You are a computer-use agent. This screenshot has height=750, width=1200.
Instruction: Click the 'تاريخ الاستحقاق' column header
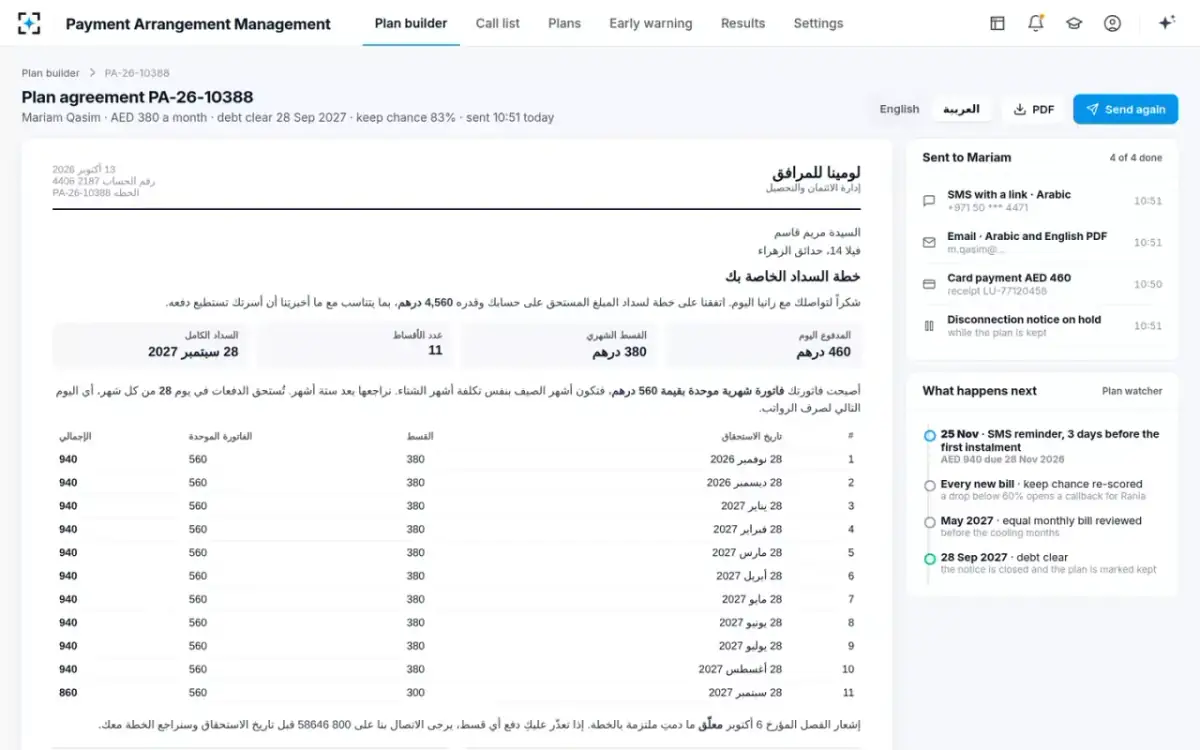[754, 436]
